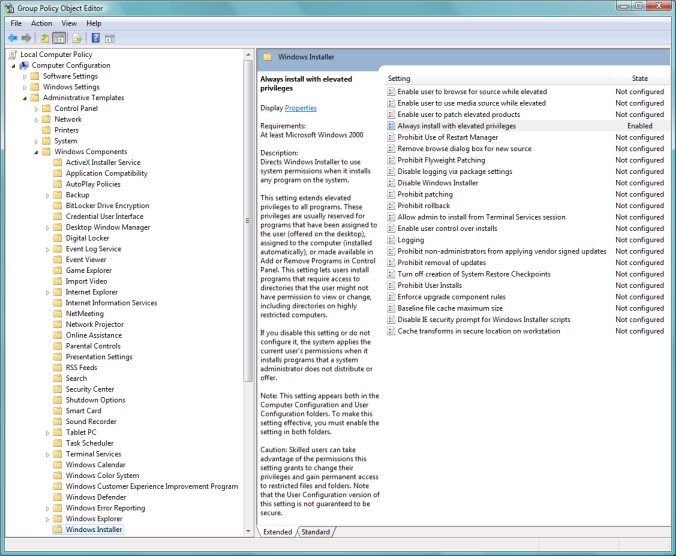Expand the Network tree node
This screenshot has height=556, width=676.
coord(36,120)
